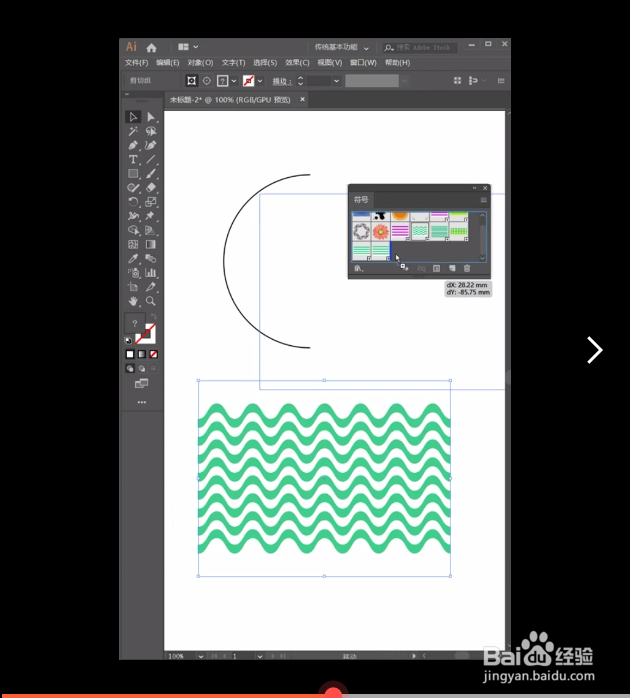Open control bar stroke color dropdown
The image size is (630, 698).
coord(260,81)
